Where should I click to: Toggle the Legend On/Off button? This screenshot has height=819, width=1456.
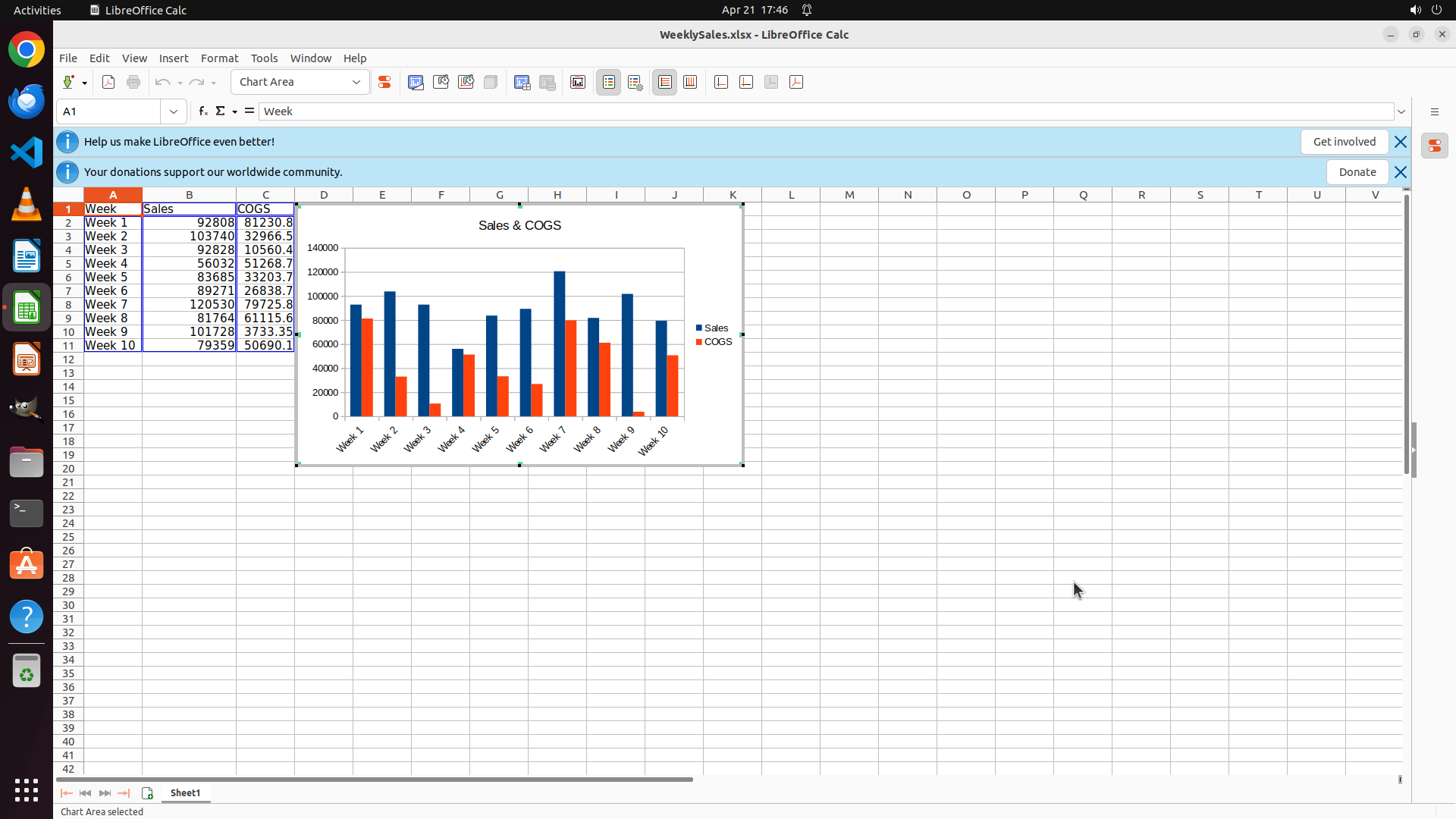(x=609, y=82)
